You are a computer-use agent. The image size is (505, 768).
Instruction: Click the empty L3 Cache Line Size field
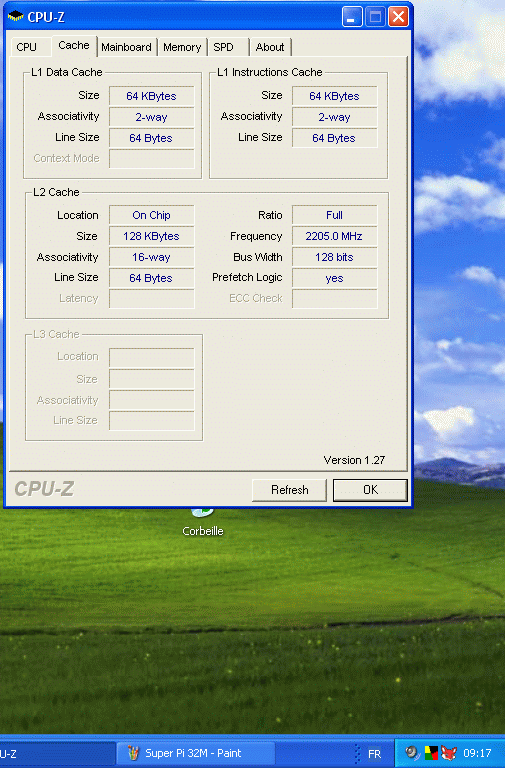click(x=151, y=421)
